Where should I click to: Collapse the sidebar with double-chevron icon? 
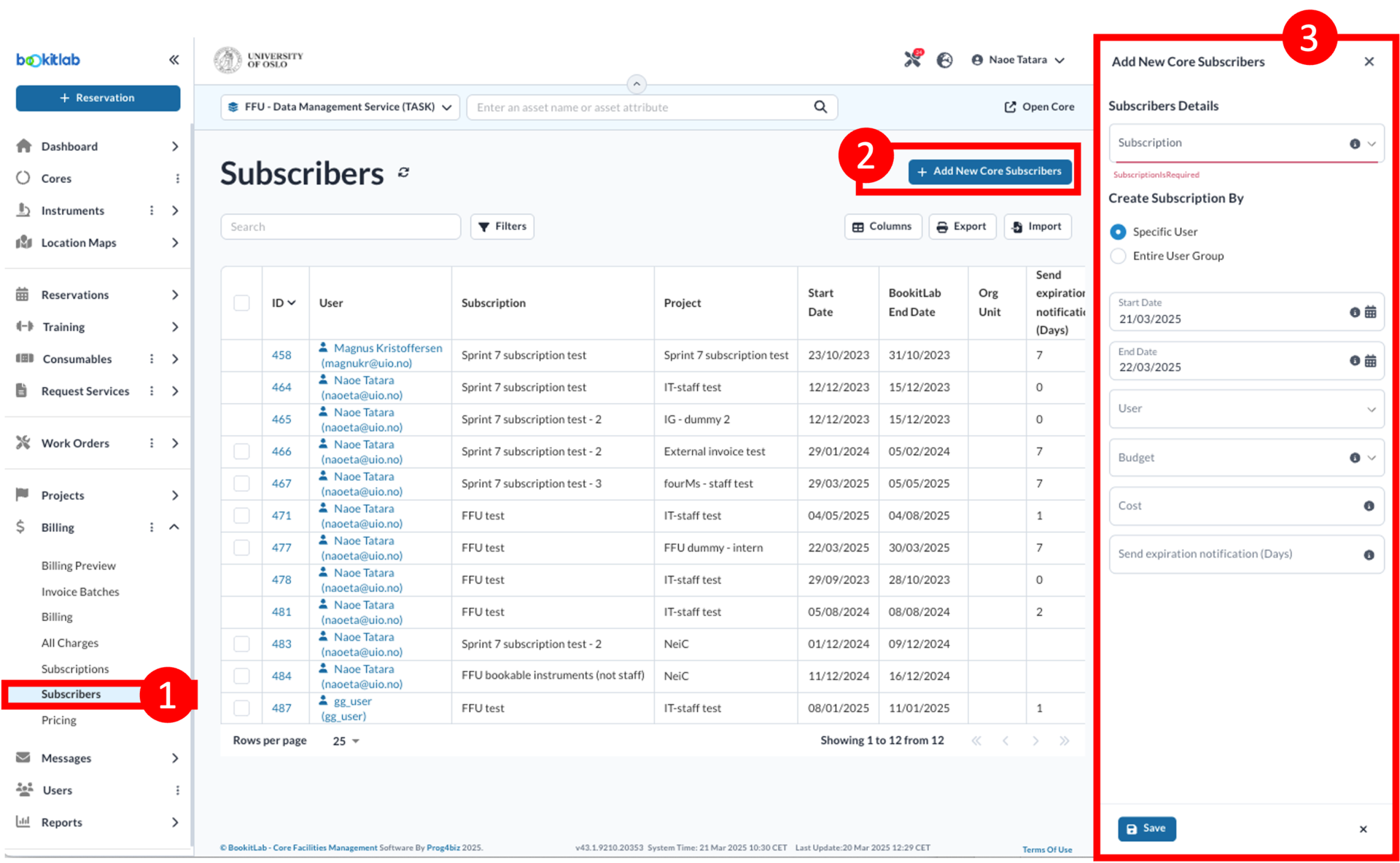point(174,60)
